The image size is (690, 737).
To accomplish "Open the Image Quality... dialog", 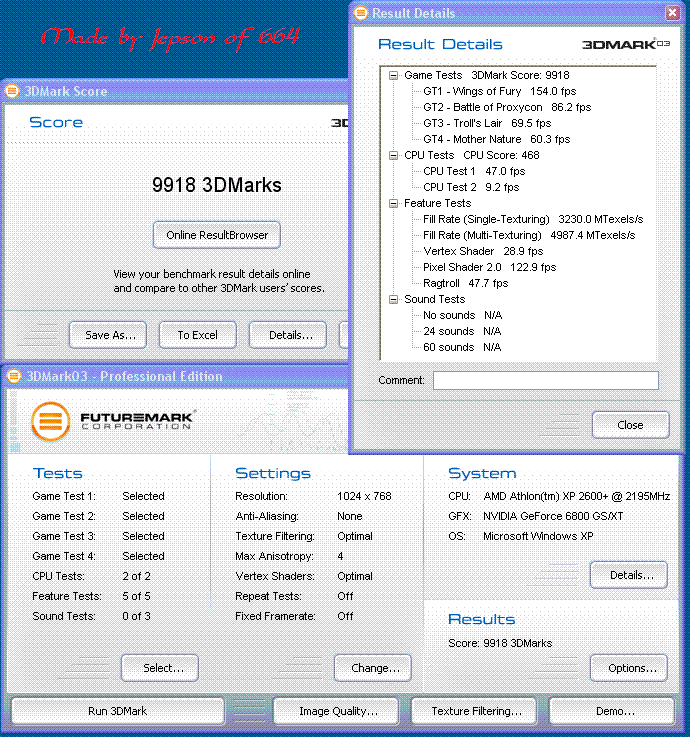I will pyautogui.click(x=336, y=711).
